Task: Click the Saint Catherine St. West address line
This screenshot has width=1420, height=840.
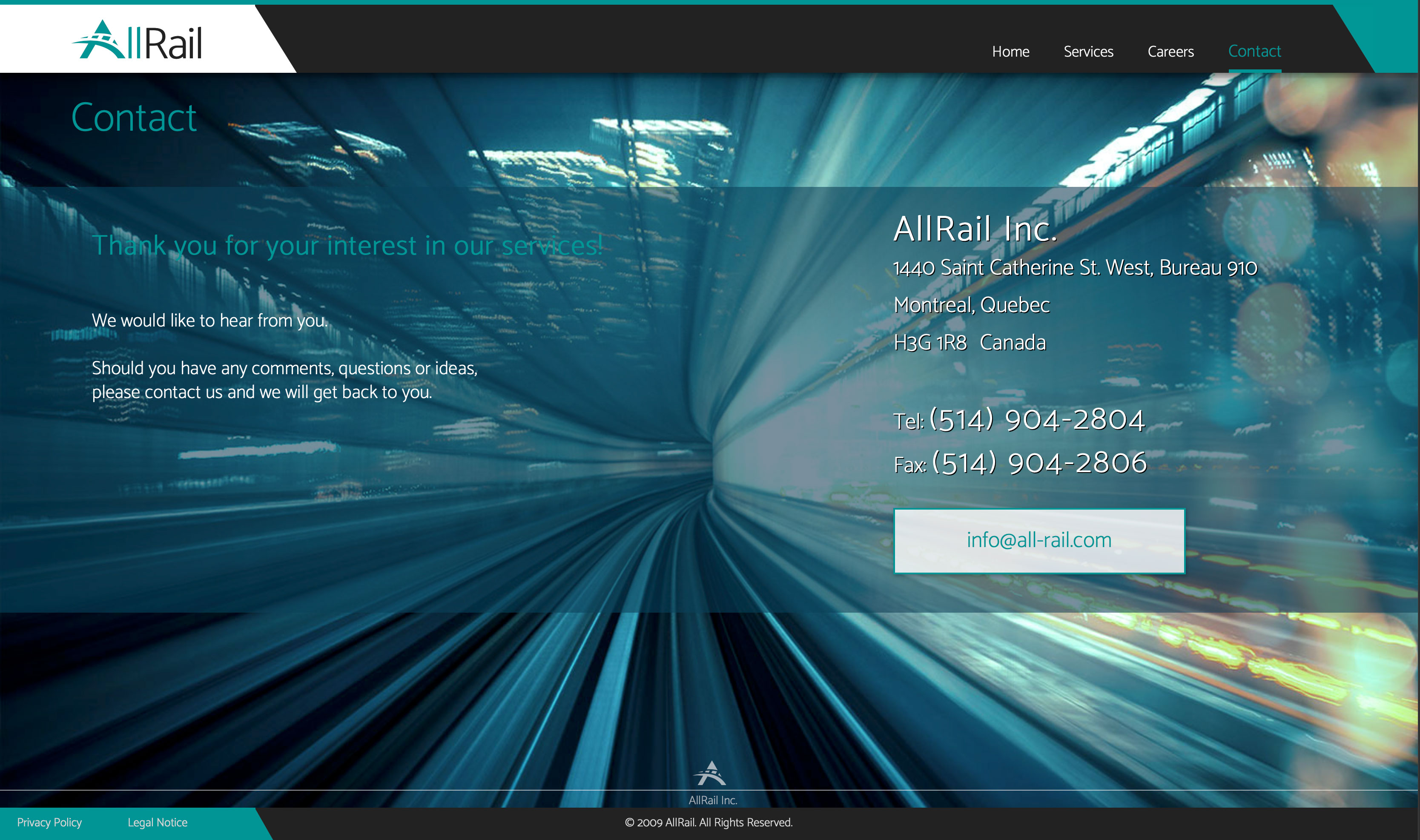Action: pos(1074,268)
